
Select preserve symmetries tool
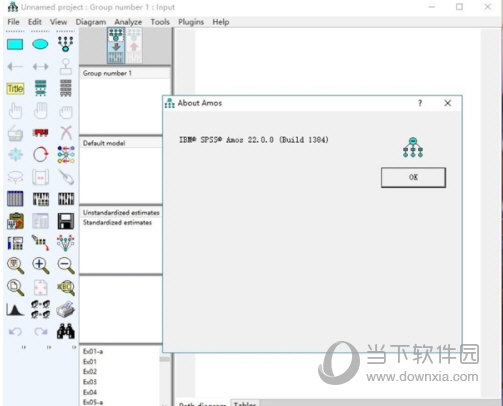pyautogui.click(x=66, y=243)
